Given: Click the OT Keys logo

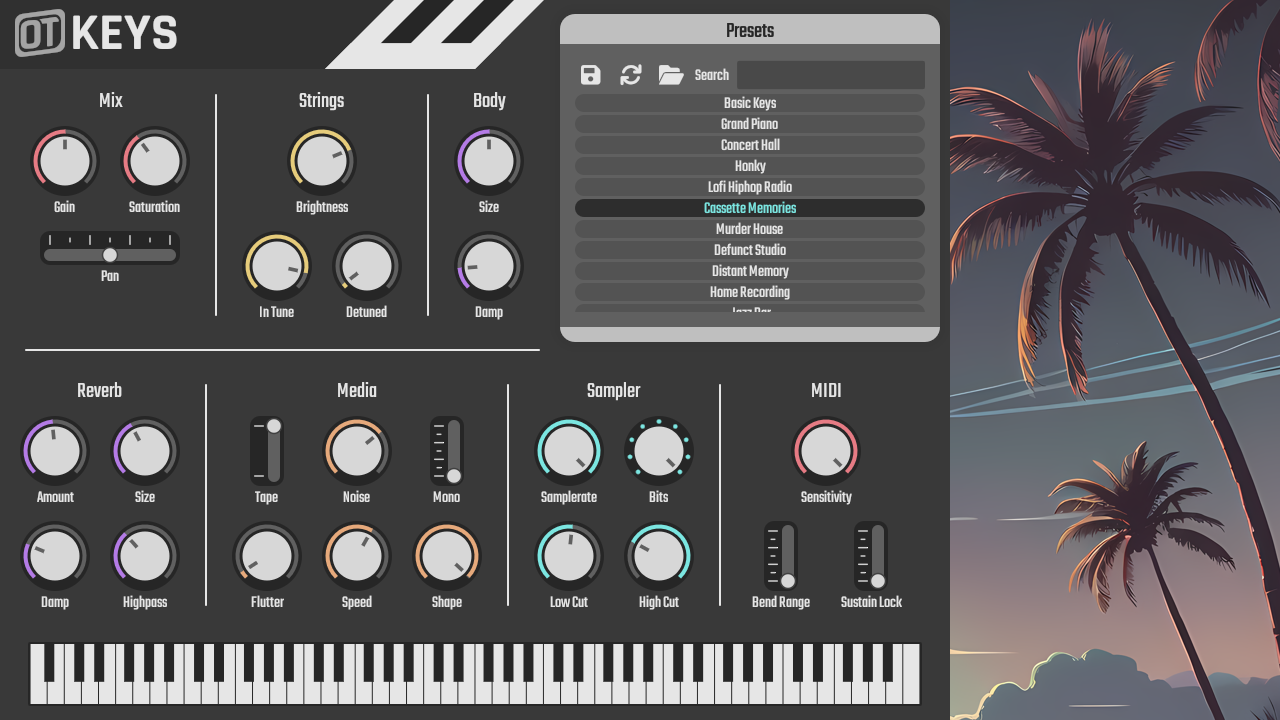Looking at the screenshot, I should pyautogui.click(x=93, y=33).
